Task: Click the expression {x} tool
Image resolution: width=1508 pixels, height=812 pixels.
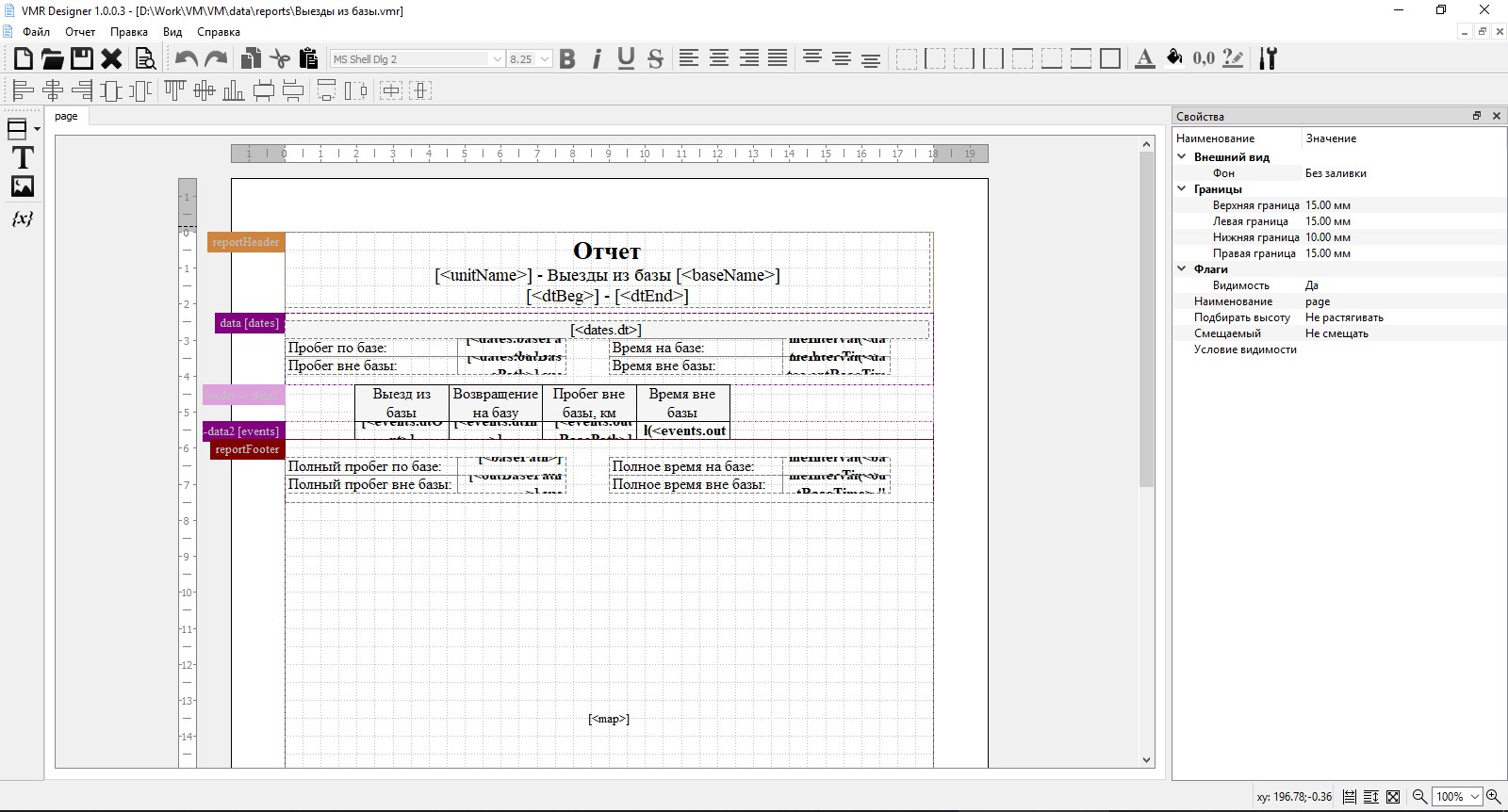Action: coord(23,219)
